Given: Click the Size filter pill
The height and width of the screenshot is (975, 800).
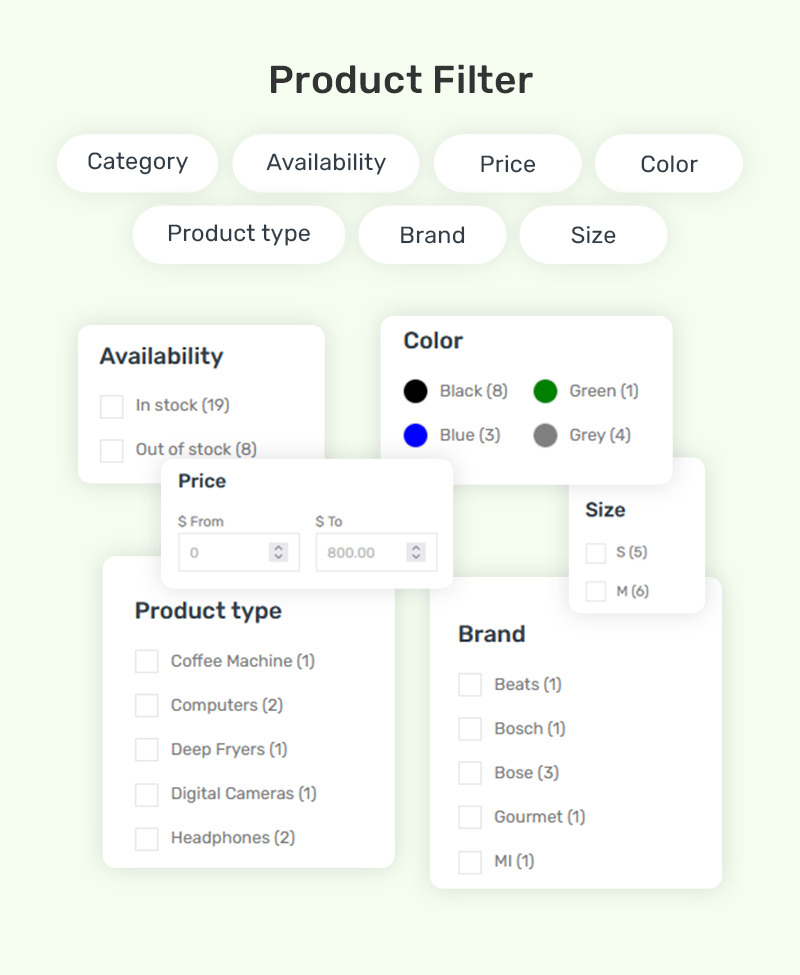Looking at the screenshot, I should [x=593, y=234].
